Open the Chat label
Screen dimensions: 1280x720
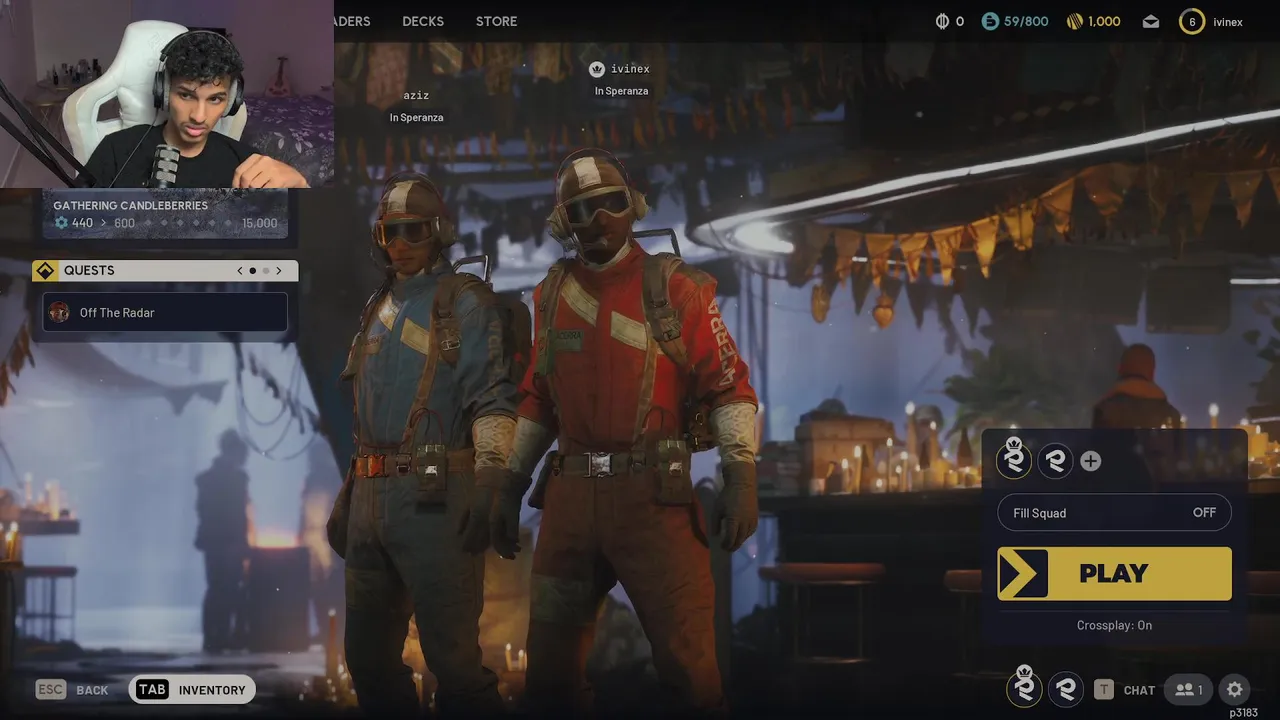(x=1139, y=690)
